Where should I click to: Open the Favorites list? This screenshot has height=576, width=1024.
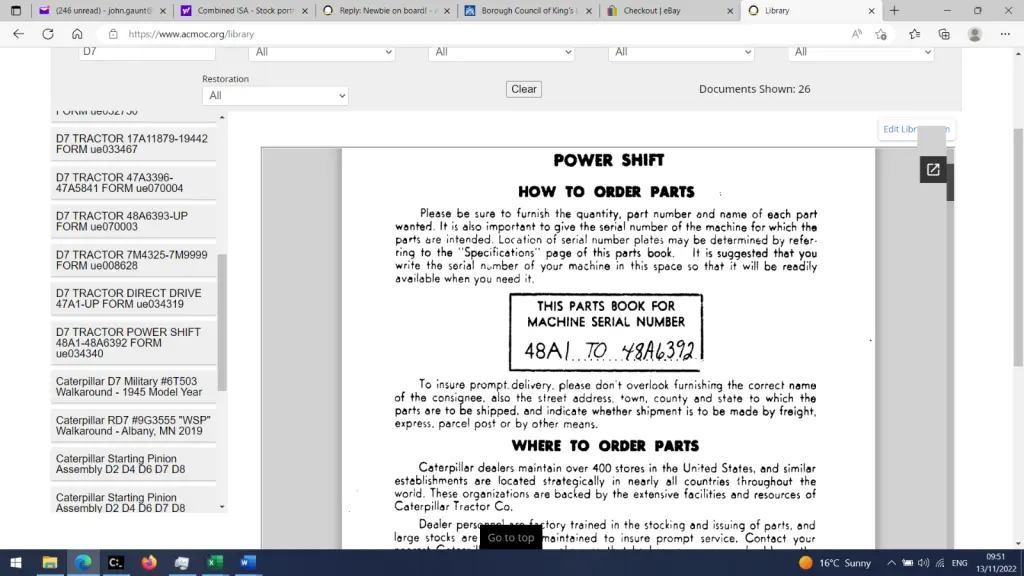point(914,34)
